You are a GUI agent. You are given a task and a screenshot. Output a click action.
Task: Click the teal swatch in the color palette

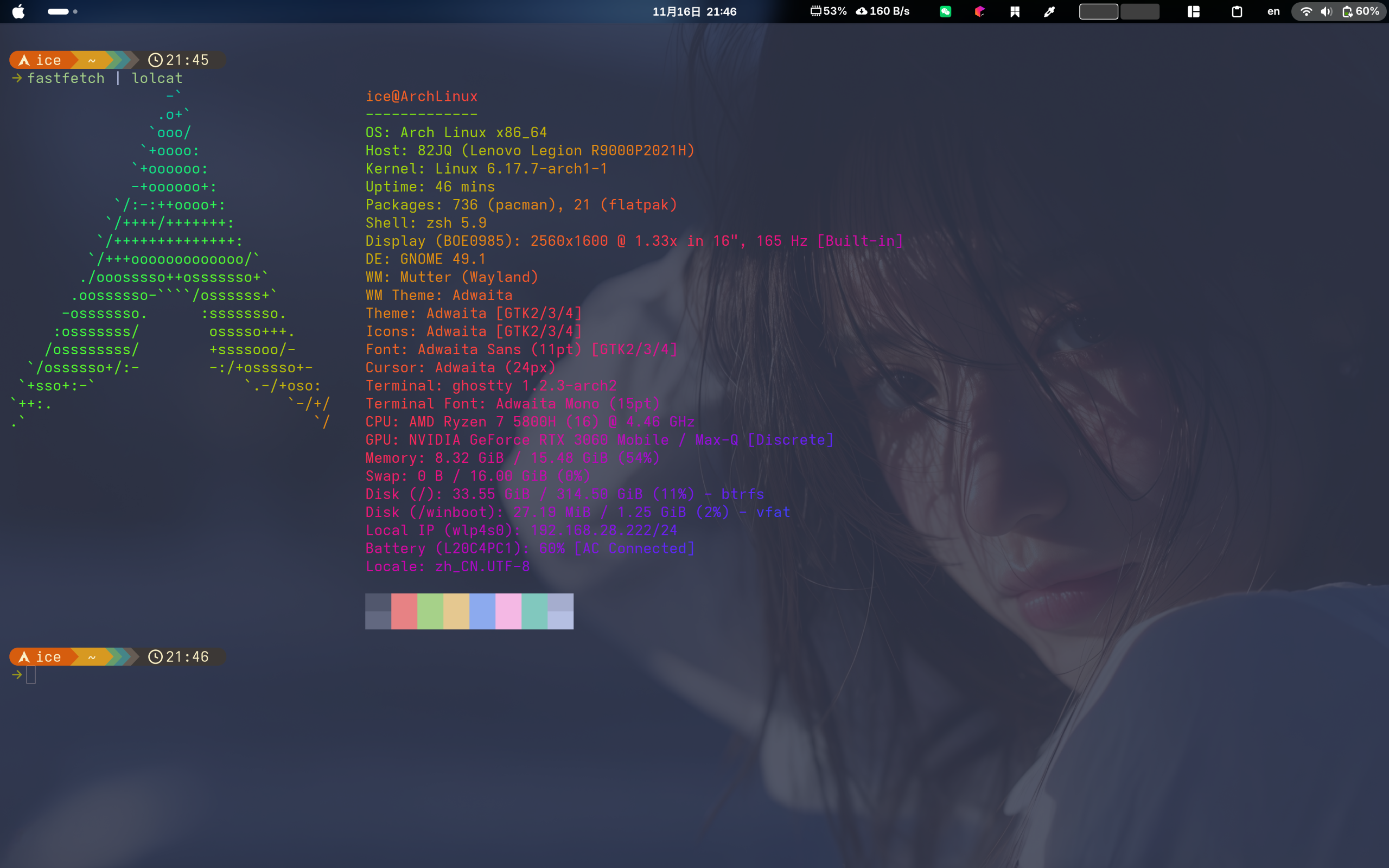coord(534,611)
